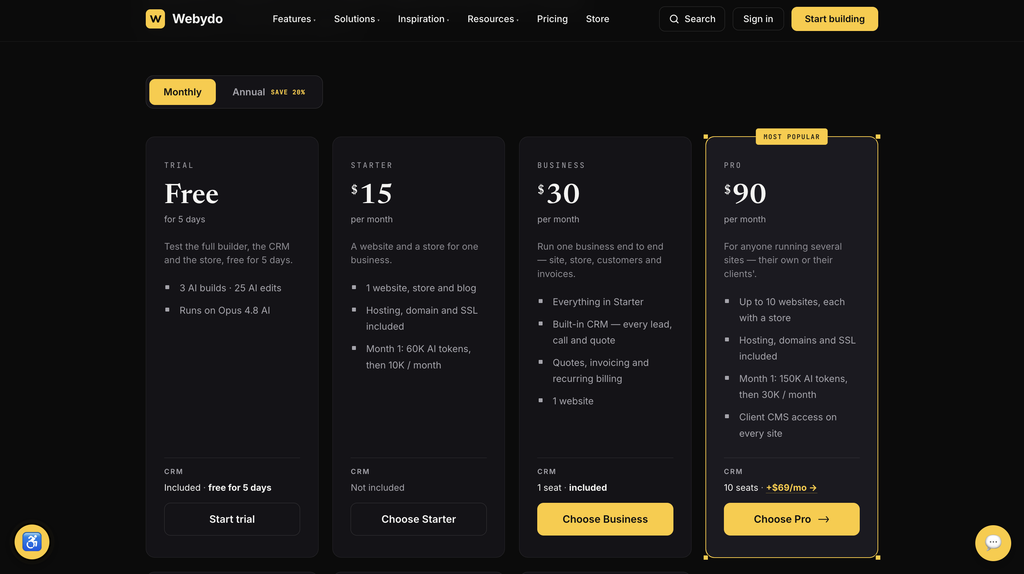The width and height of the screenshot is (1024, 574).
Task: Click the magnifier icon in Search
Action: (x=674, y=19)
